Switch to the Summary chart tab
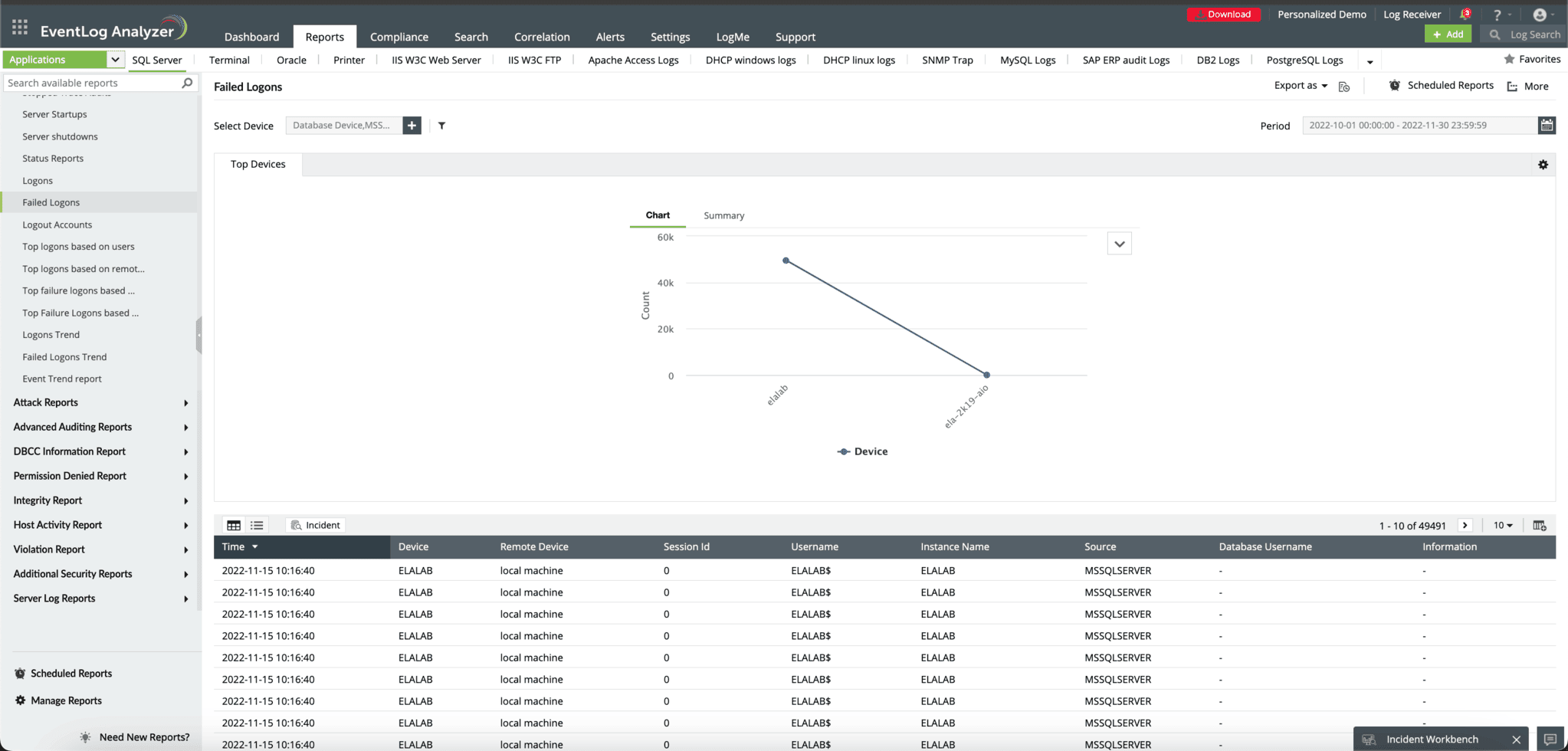The width and height of the screenshot is (1568, 751). point(724,215)
